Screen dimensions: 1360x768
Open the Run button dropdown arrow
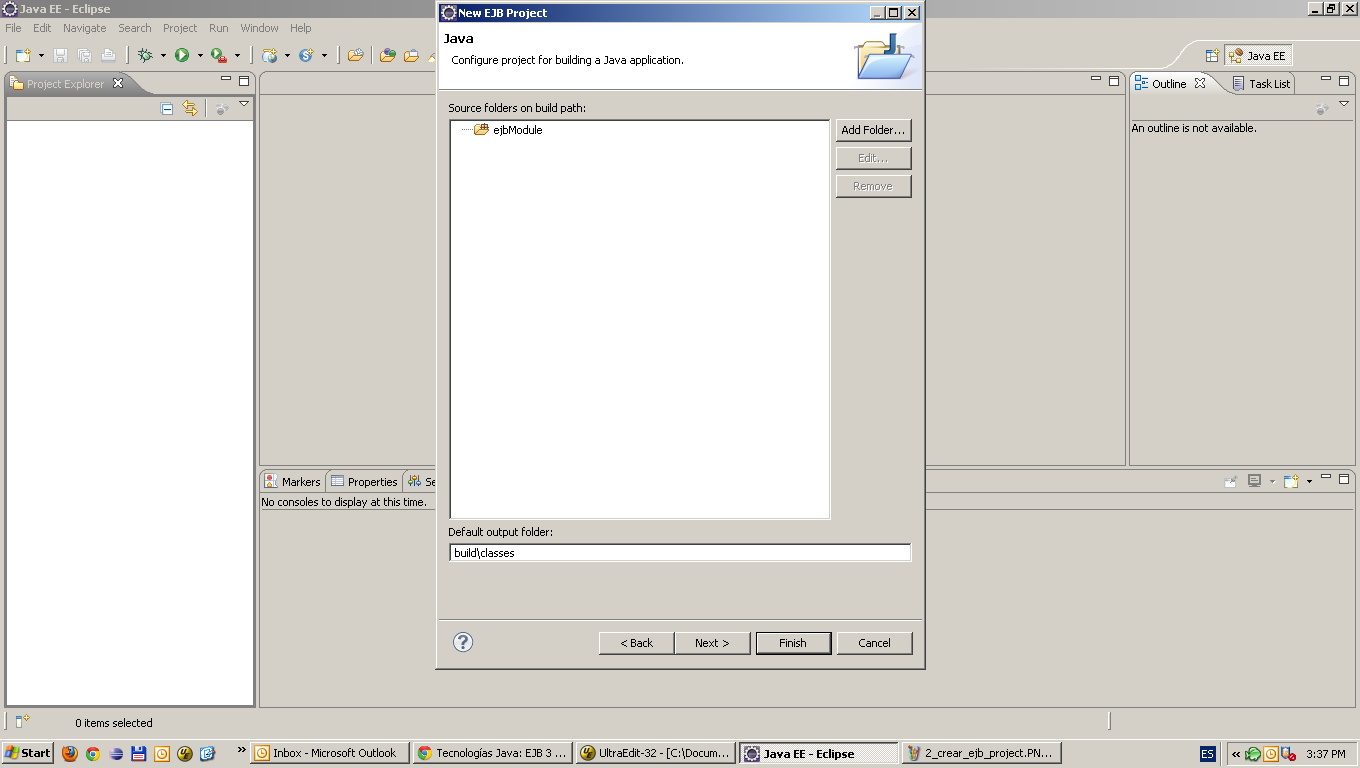pyautogui.click(x=200, y=55)
